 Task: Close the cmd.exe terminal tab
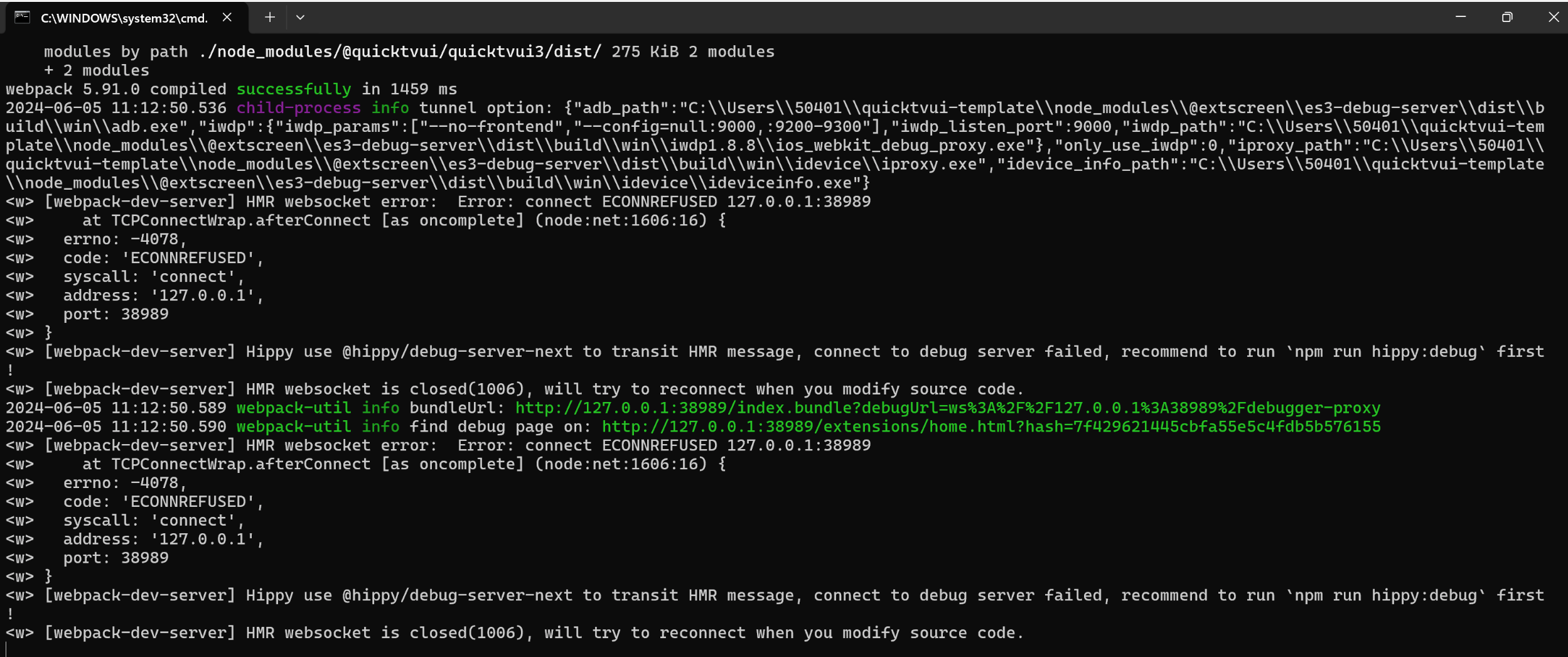227,18
